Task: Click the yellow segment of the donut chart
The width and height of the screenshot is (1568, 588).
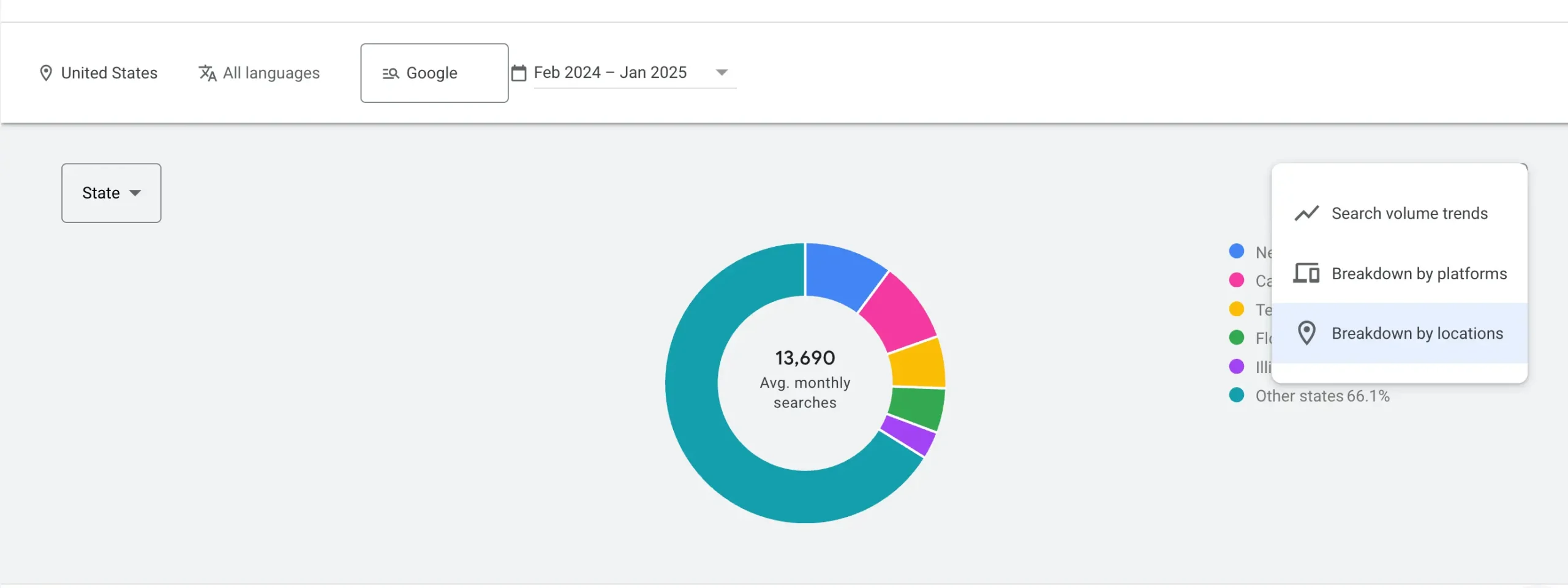Action: pos(918,364)
